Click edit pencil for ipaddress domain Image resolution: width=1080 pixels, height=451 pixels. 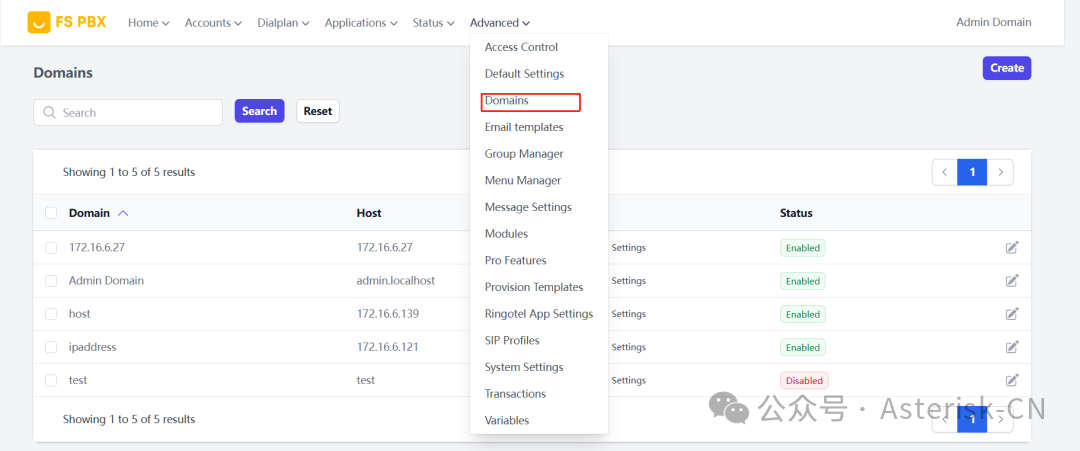coord(1012,347)
